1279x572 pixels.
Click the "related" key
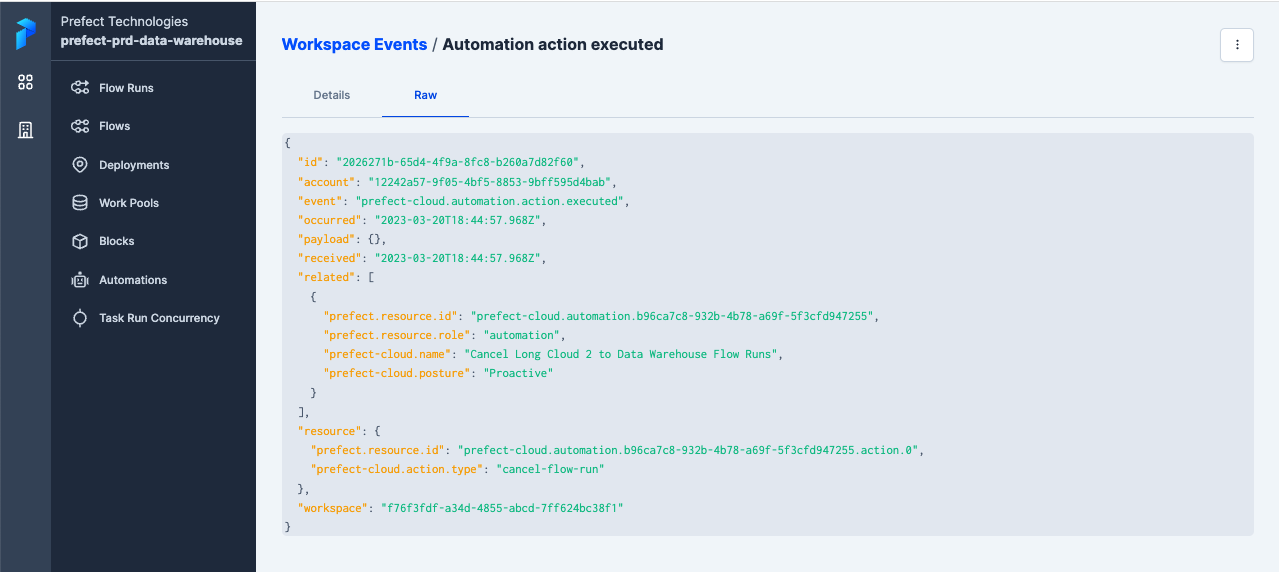pos(326,277)
